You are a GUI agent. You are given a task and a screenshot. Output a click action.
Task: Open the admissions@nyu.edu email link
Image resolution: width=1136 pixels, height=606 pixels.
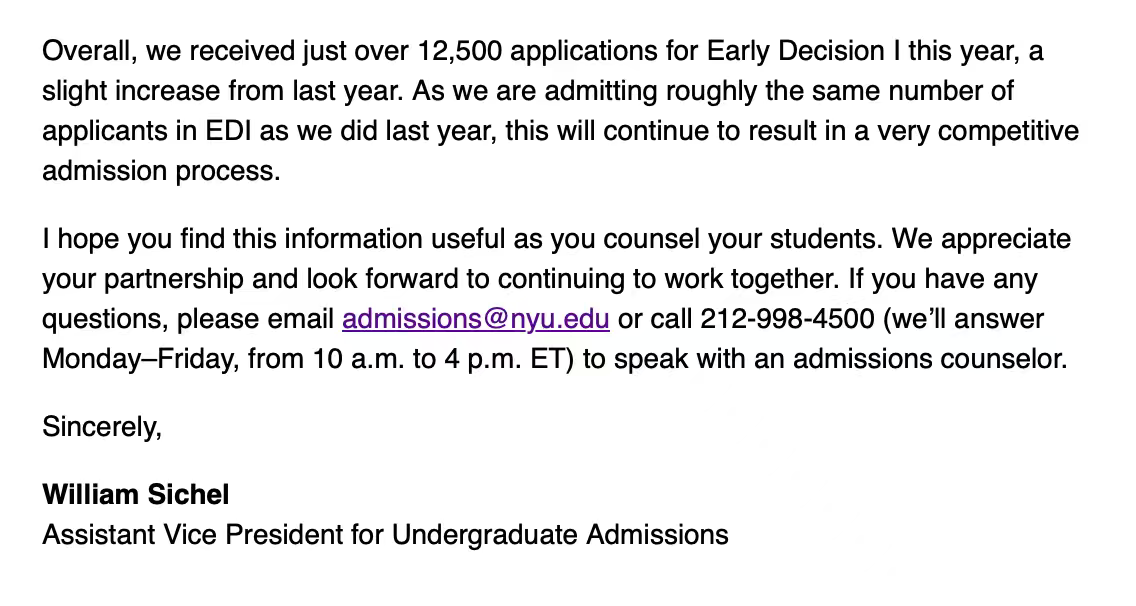(475, 319)
